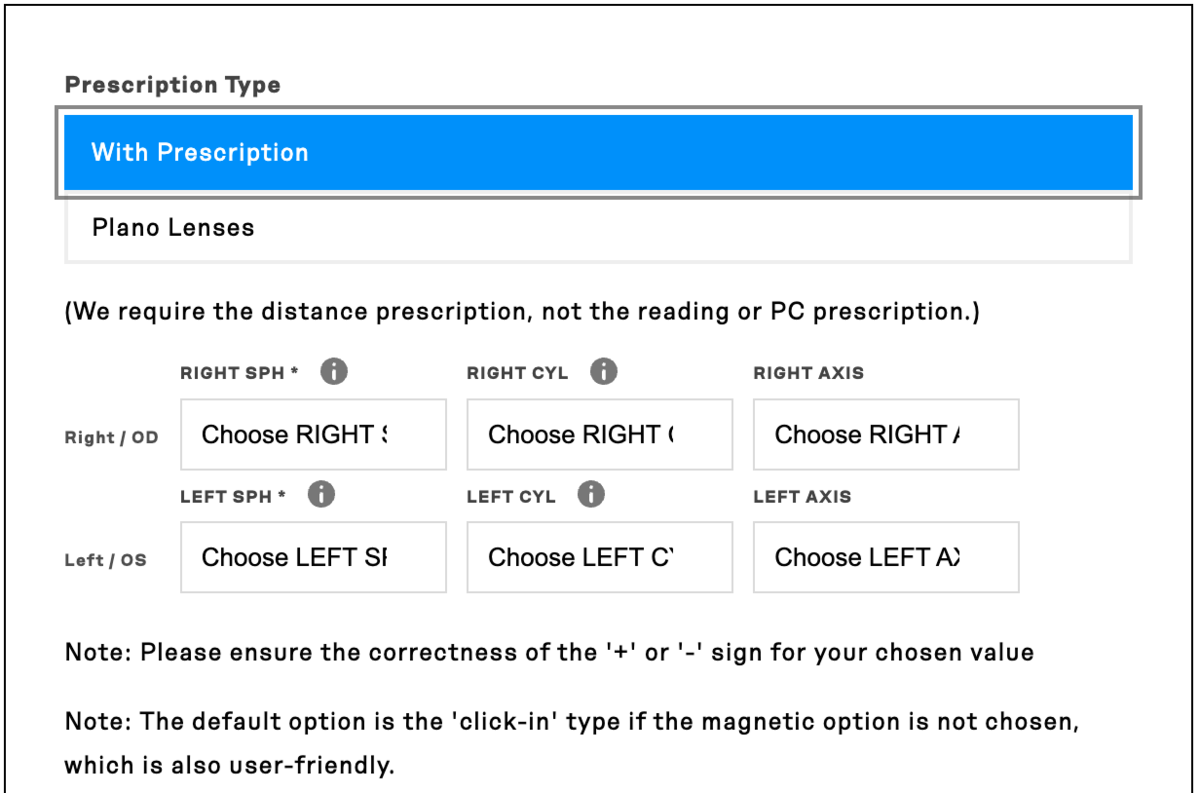Screen dimensions: 1200x793
Task: Click the distance prescription requirement note
Action: pos(522,312)
